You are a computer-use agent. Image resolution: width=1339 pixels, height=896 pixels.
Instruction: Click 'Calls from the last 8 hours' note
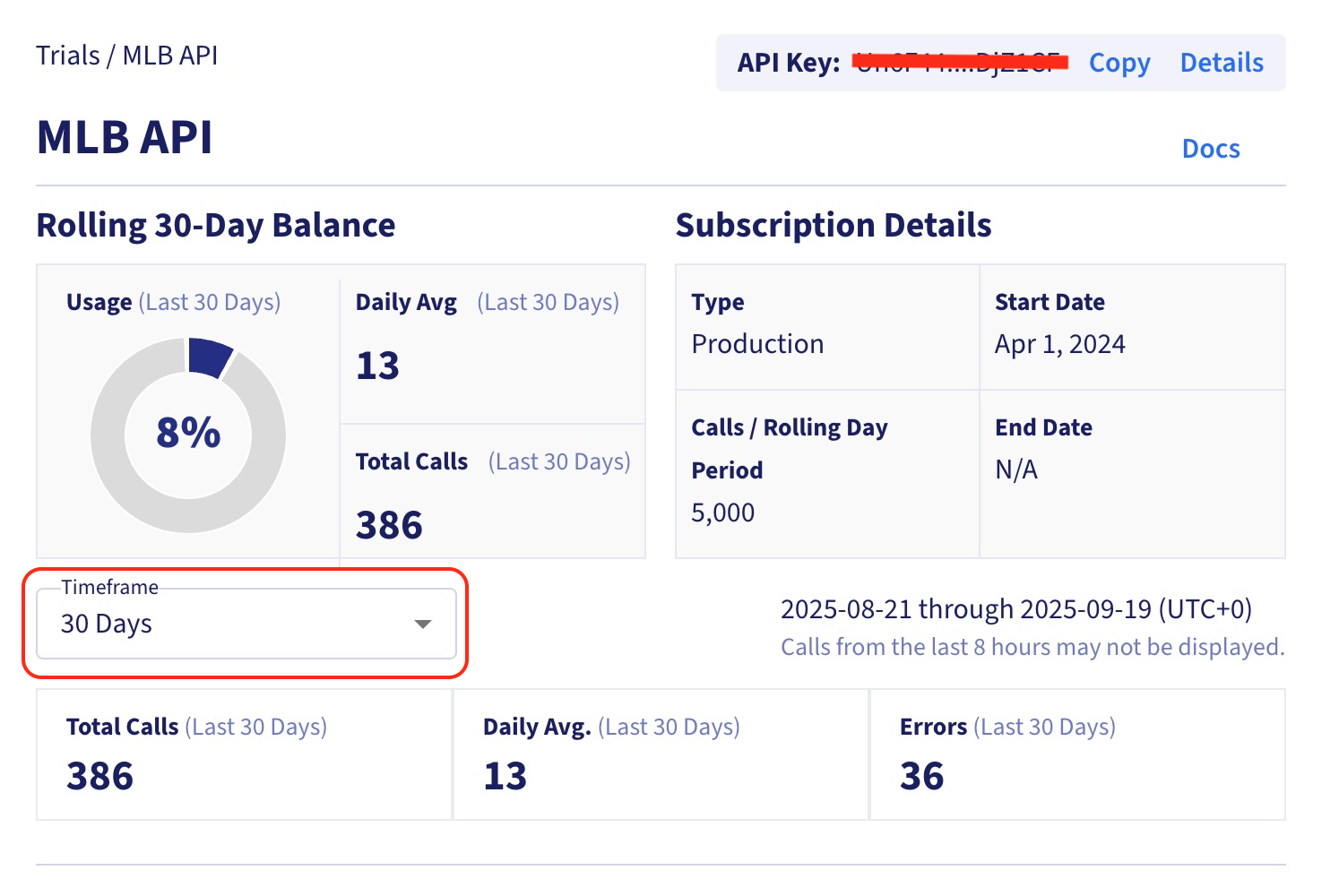tap(1032, 647)
